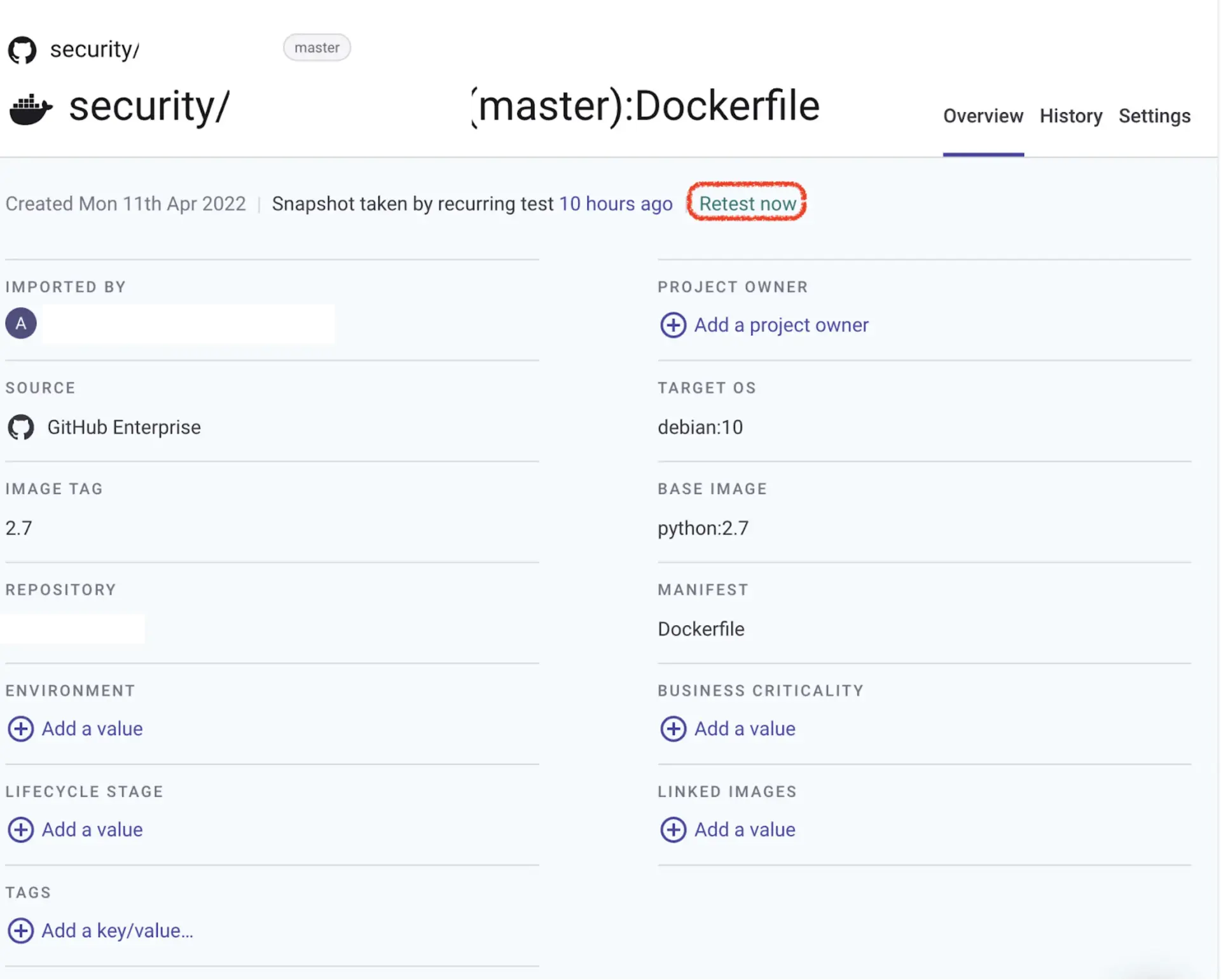Click Add a value under Lifecycle Stage
Viewport: 1221px width, 980px height.
[x=92, y=830]
